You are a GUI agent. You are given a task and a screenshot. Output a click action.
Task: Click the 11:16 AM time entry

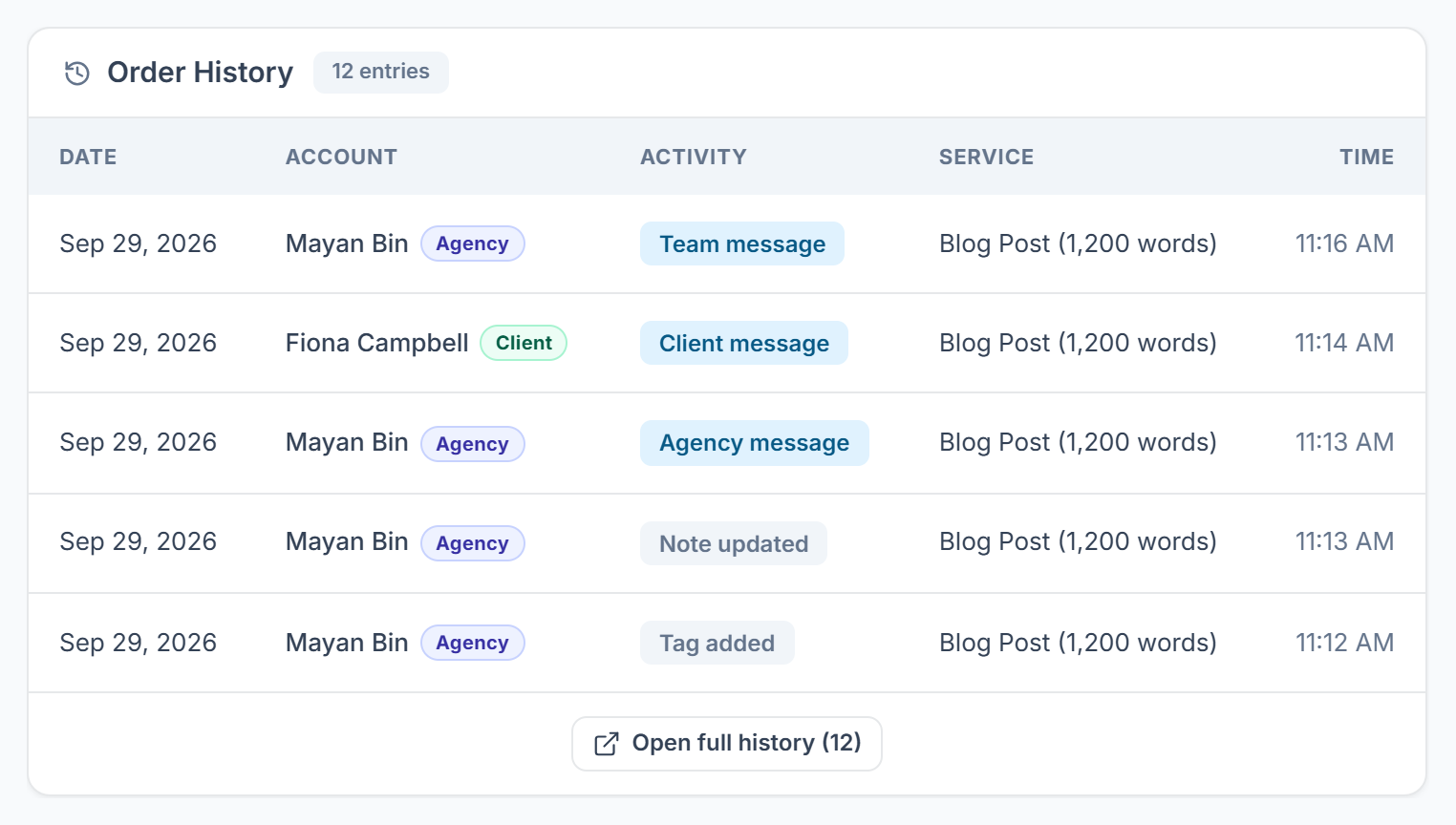click(1344, 244)
